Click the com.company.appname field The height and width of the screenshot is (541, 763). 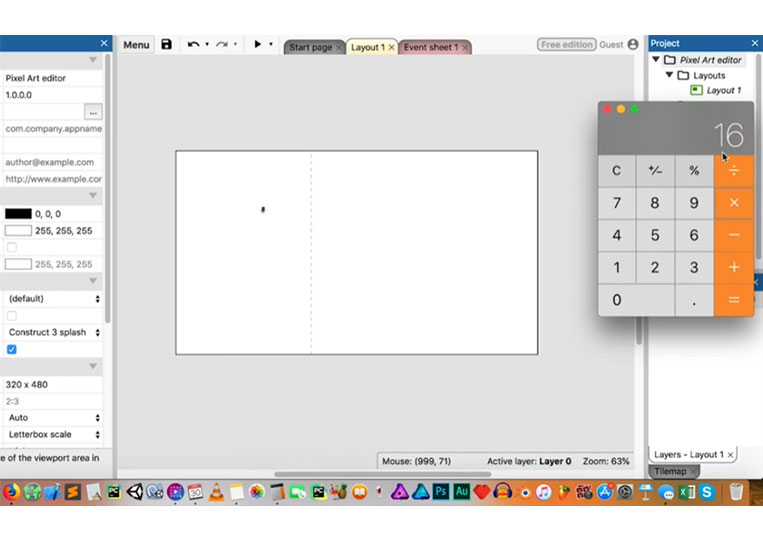(x=52, y=128)
